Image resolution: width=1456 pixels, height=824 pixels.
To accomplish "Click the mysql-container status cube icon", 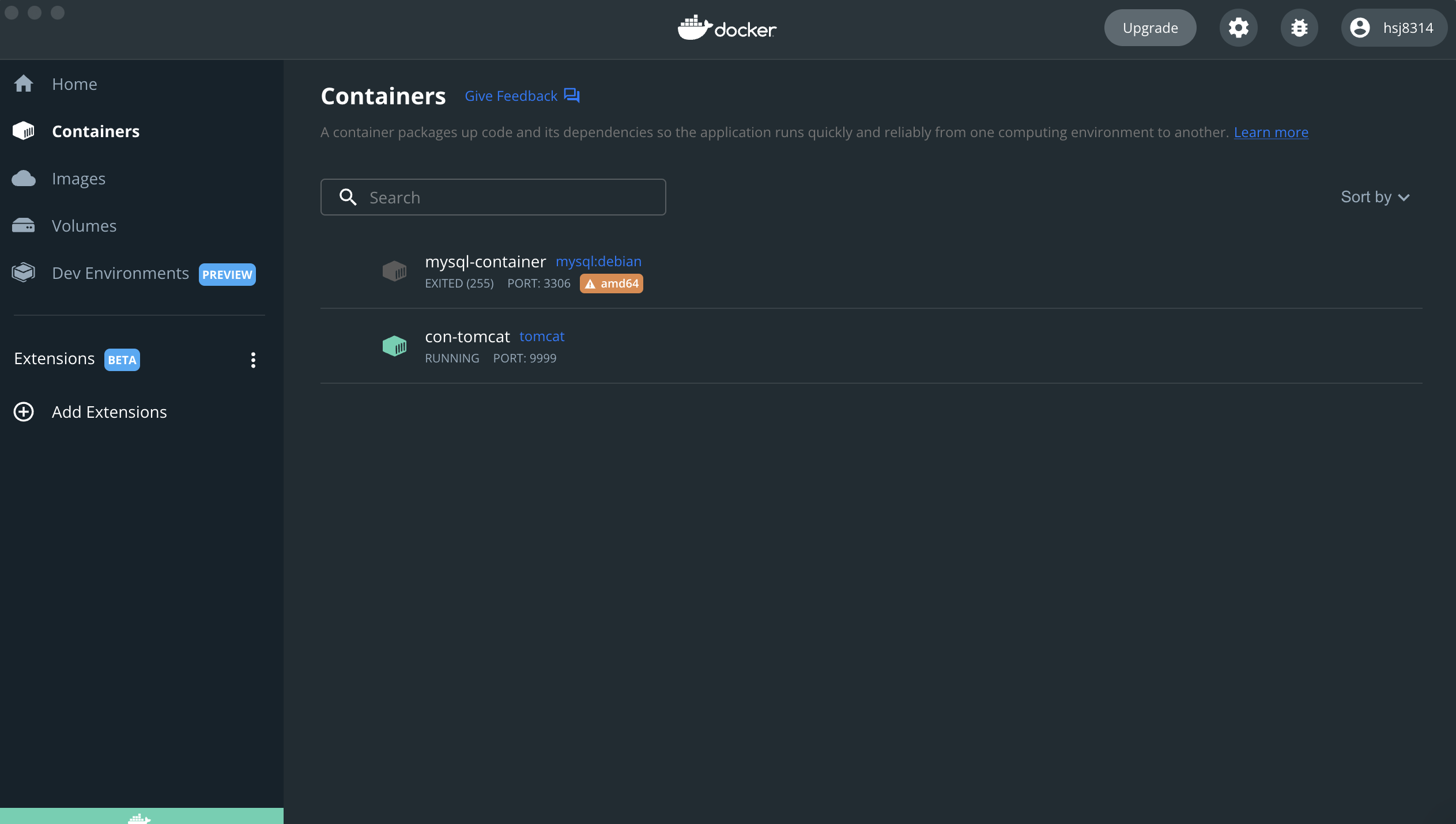I will (x=394, y=271).
